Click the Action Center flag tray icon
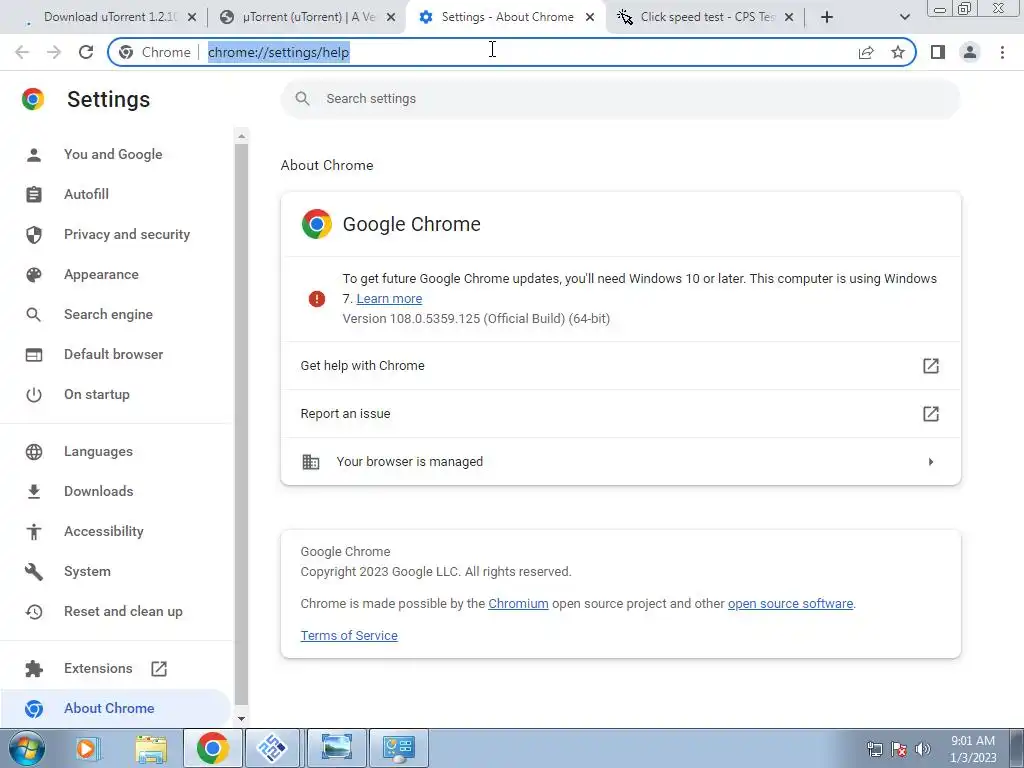 pos(899,749)
